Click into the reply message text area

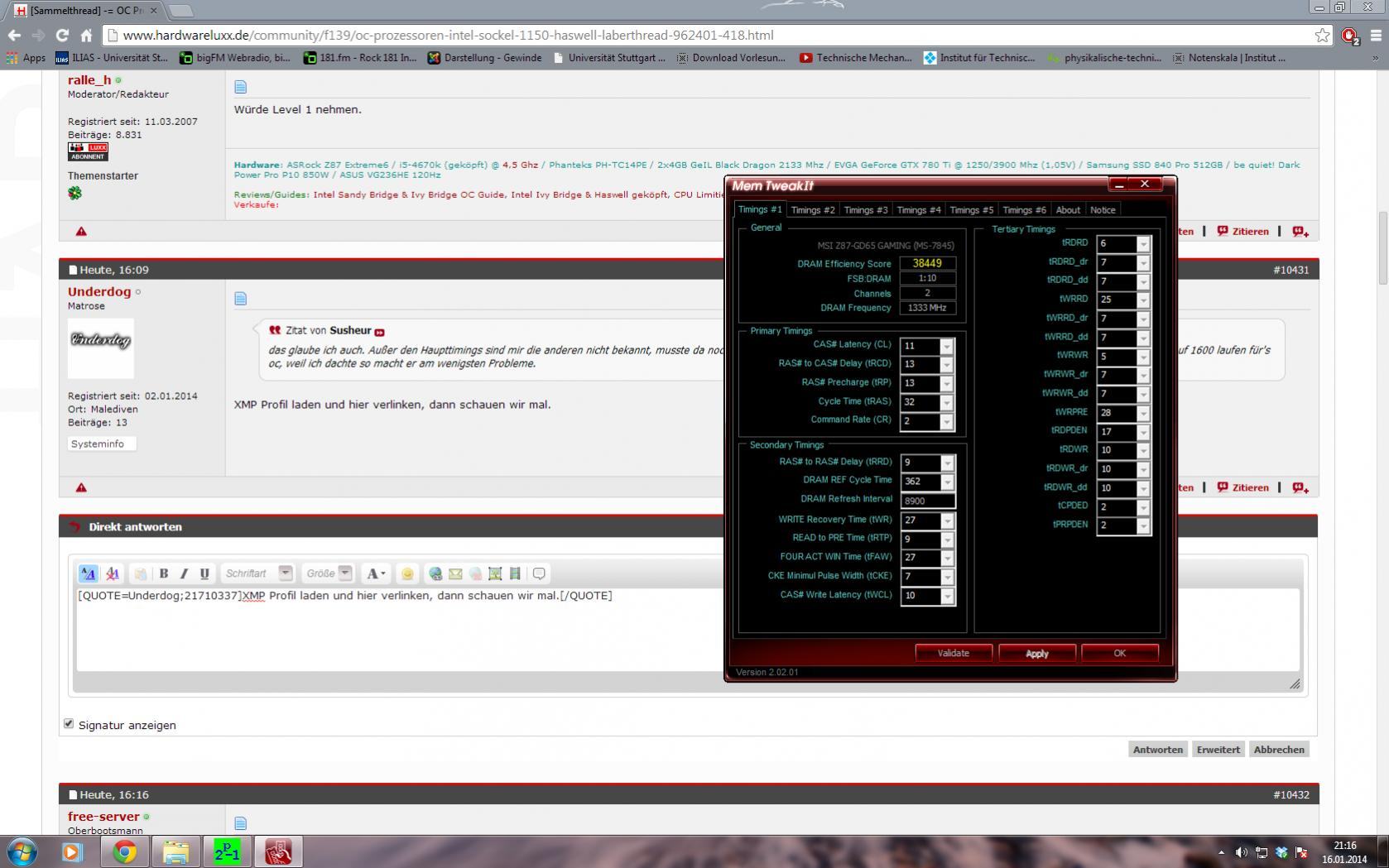pos(687,629)
